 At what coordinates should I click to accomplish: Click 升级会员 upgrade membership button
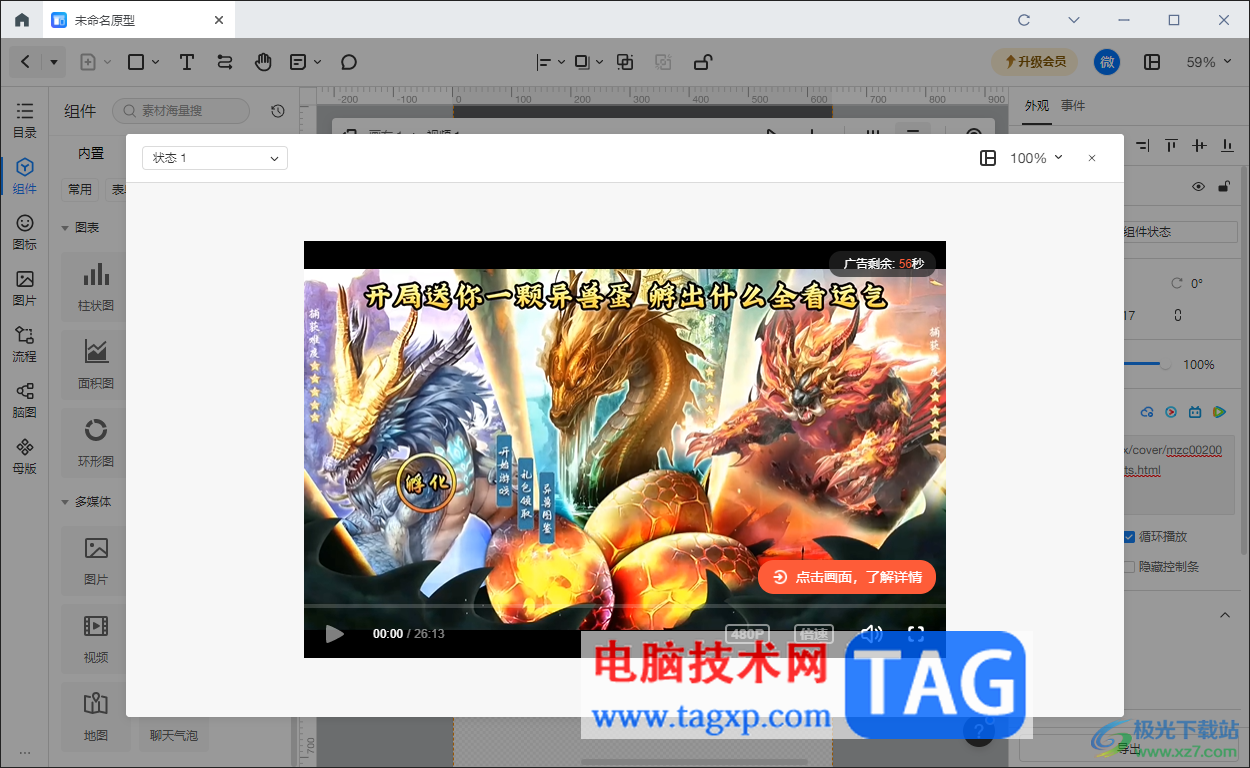[1035, 62]
